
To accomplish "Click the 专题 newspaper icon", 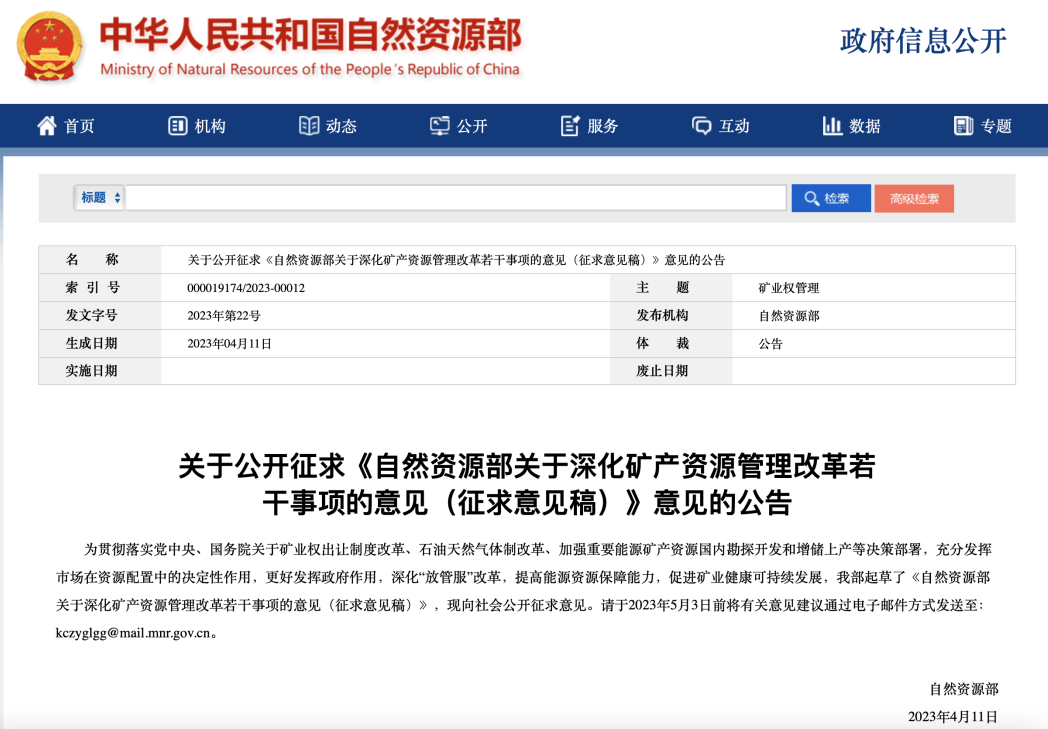I will tap(964, 126).
